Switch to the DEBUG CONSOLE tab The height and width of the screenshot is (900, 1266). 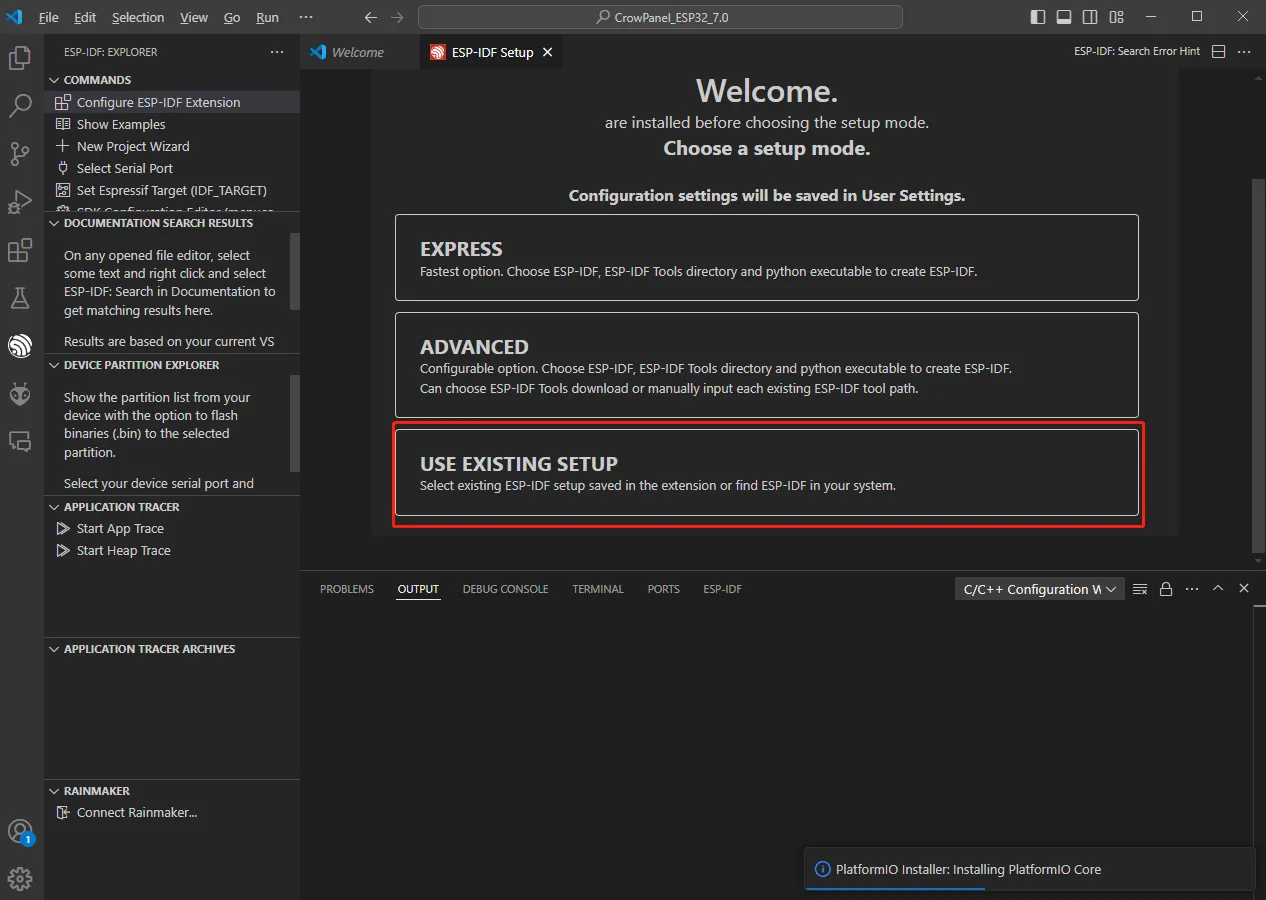(x=505, y=589)
